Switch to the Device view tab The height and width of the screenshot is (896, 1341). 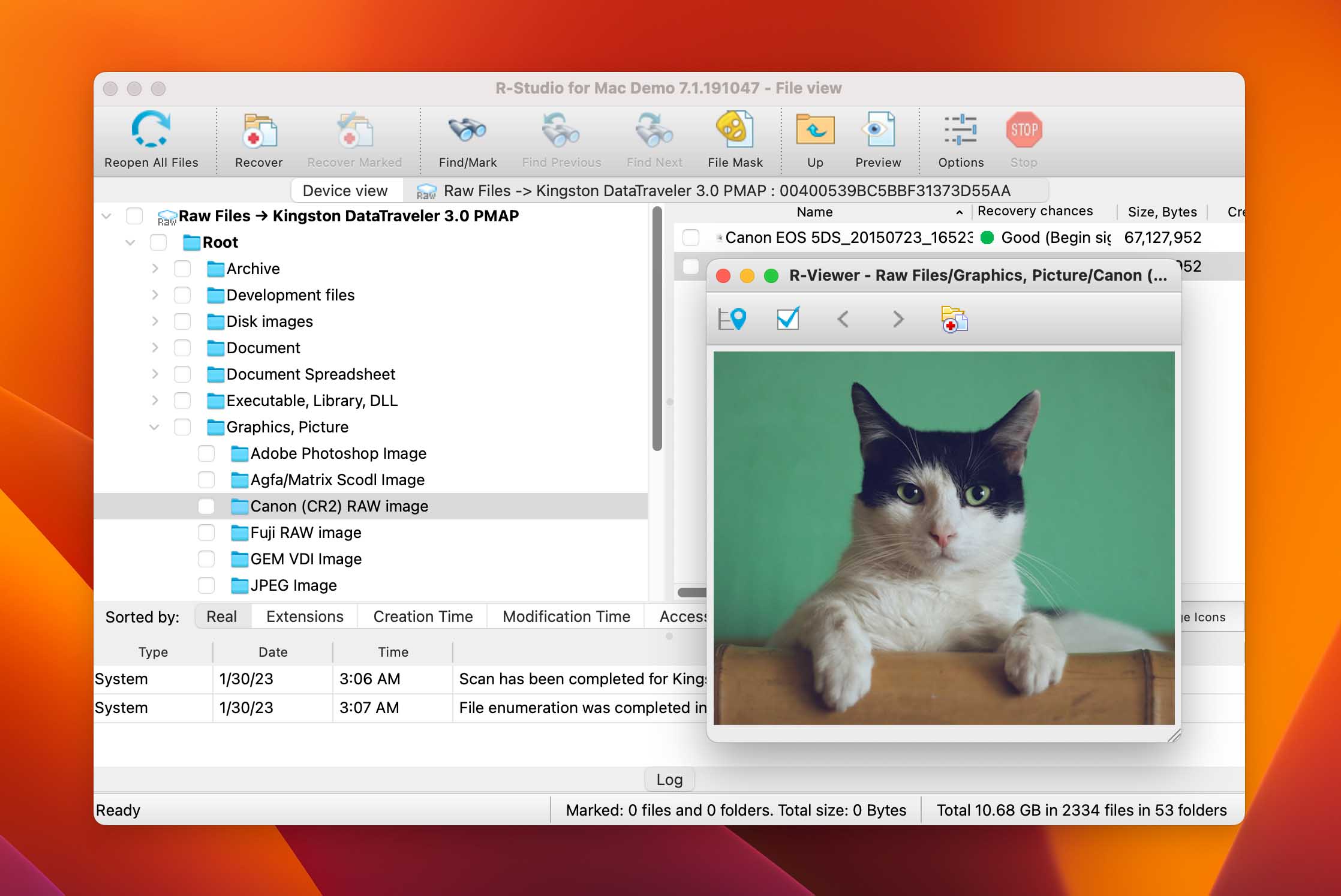click(345, 191)
